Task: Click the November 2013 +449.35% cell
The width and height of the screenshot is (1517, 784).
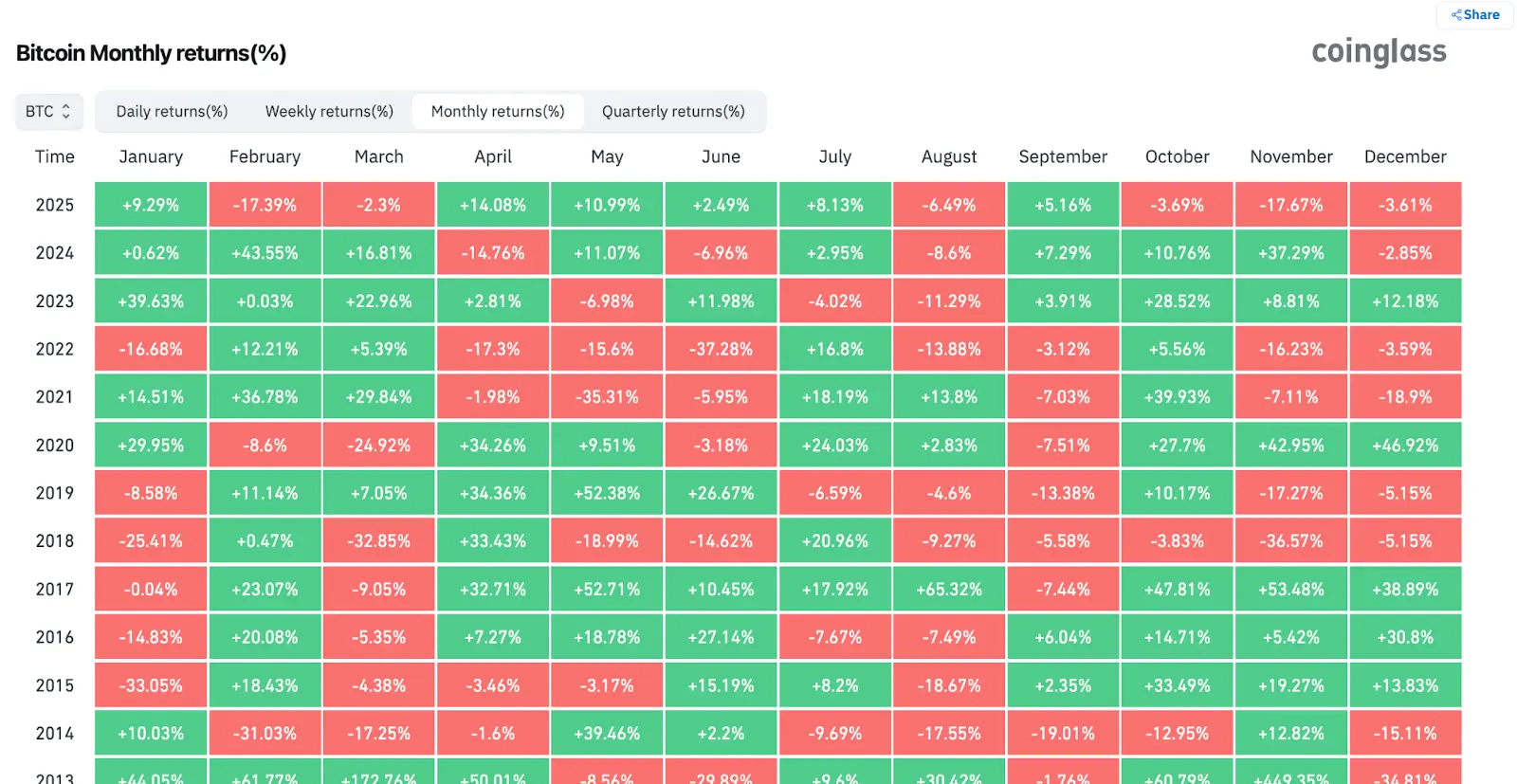Action: [1291, 775]
